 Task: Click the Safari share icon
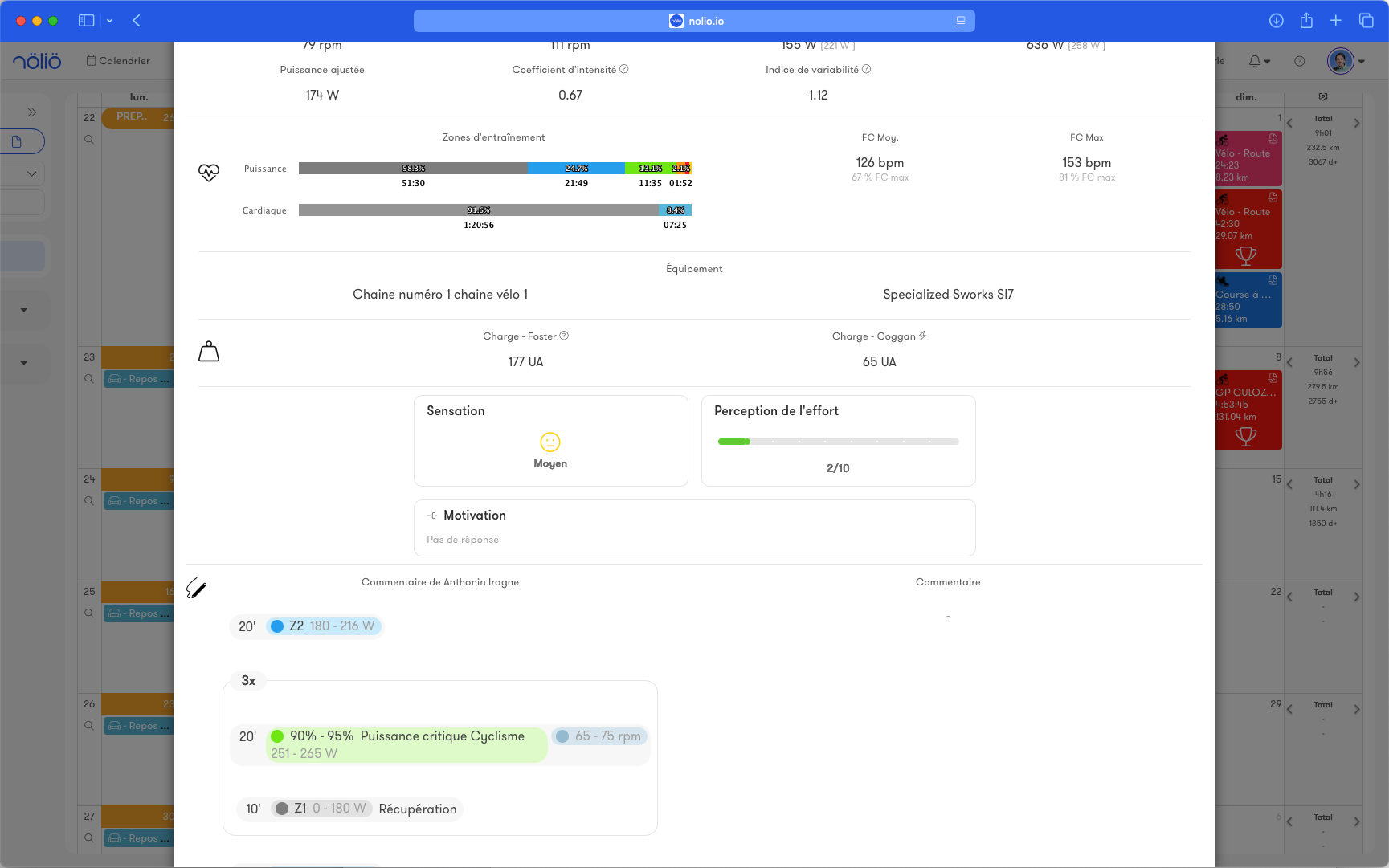(x=1306, y=21)
